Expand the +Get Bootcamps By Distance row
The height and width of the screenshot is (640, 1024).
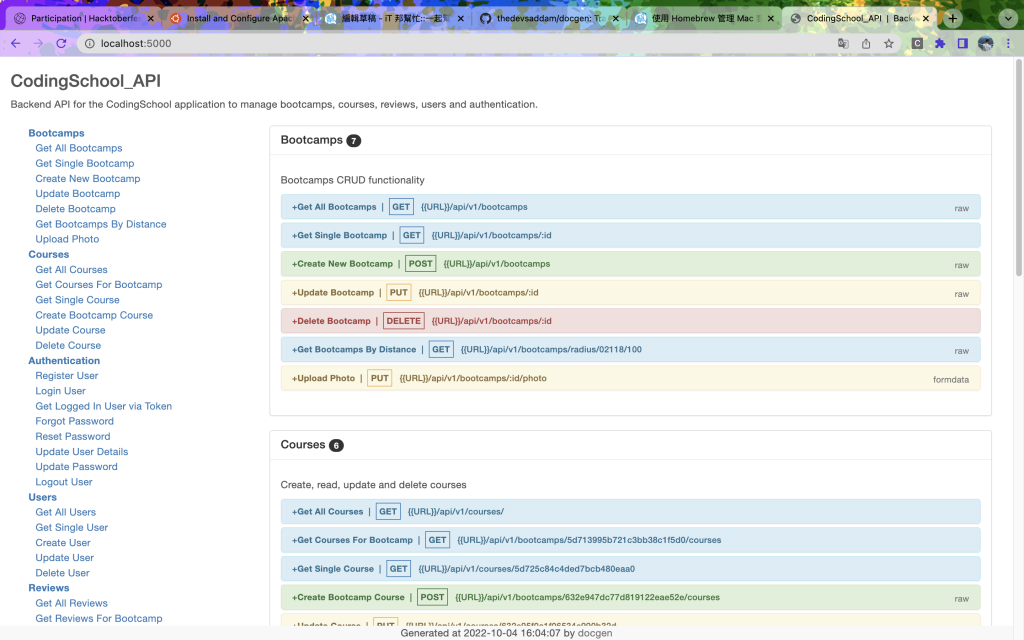pyautogui.click(x=630, y=349)
